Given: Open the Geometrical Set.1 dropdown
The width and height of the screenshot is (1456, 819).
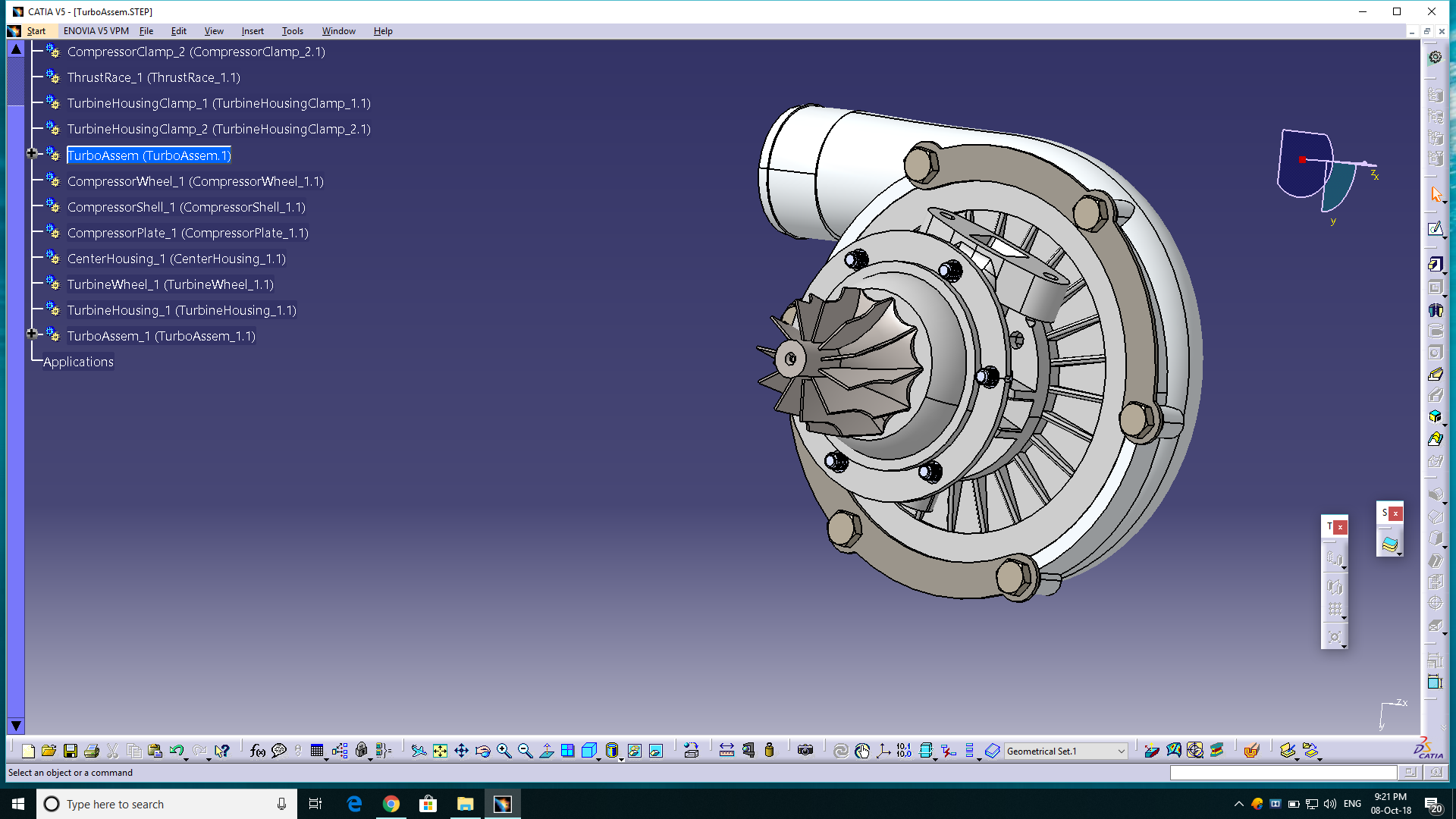Looking at the screenshot, I should pos(1120,751).
